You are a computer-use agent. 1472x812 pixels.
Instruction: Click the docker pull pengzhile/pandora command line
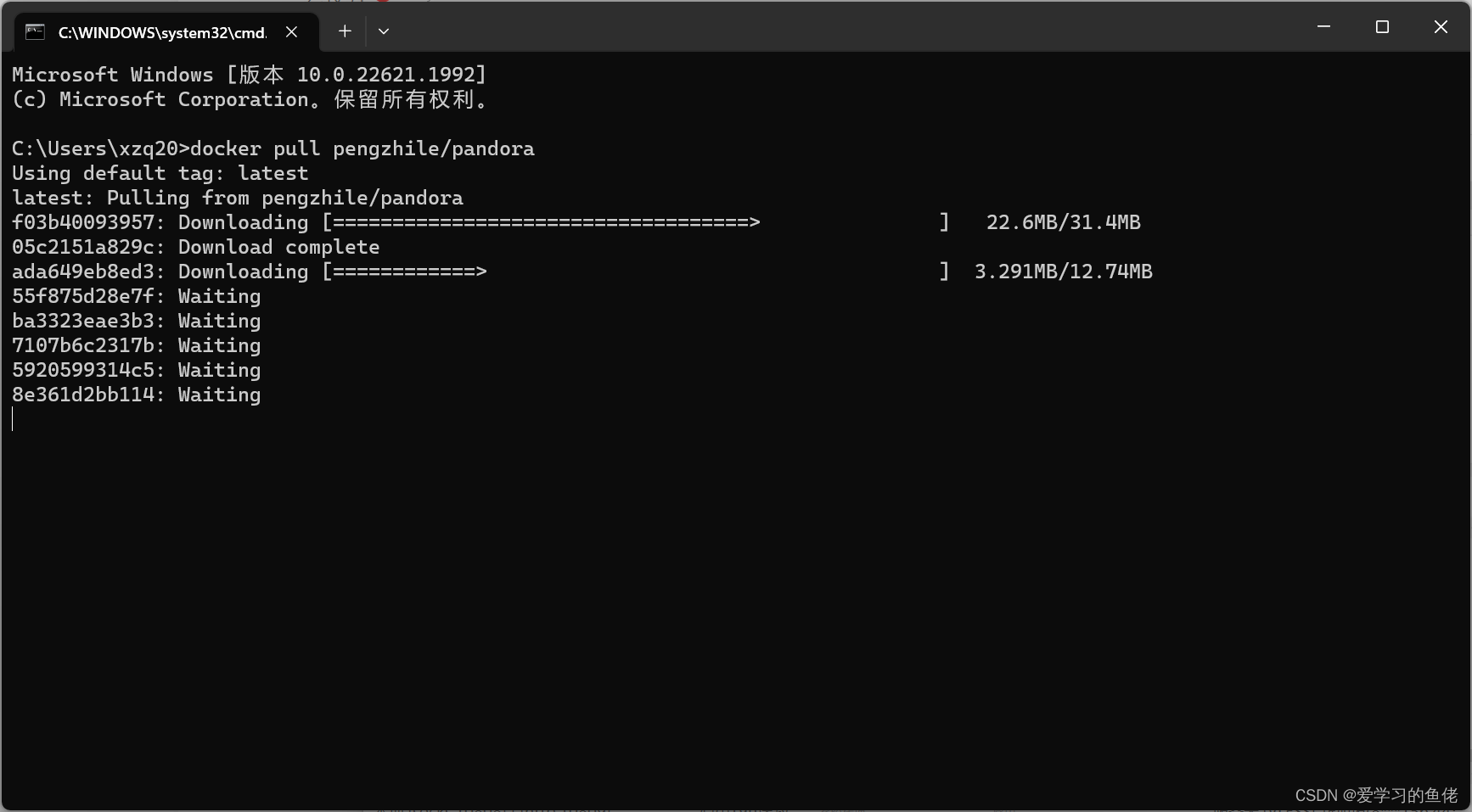[x=273, y=148]
